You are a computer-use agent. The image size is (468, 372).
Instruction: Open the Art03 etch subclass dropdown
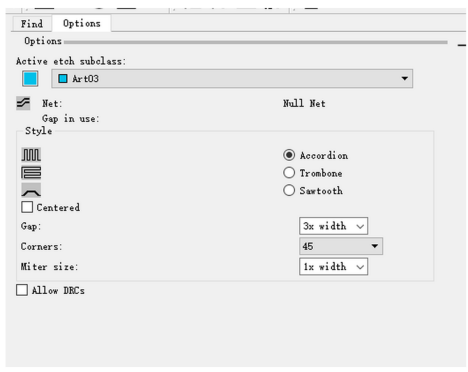[232, 79]
